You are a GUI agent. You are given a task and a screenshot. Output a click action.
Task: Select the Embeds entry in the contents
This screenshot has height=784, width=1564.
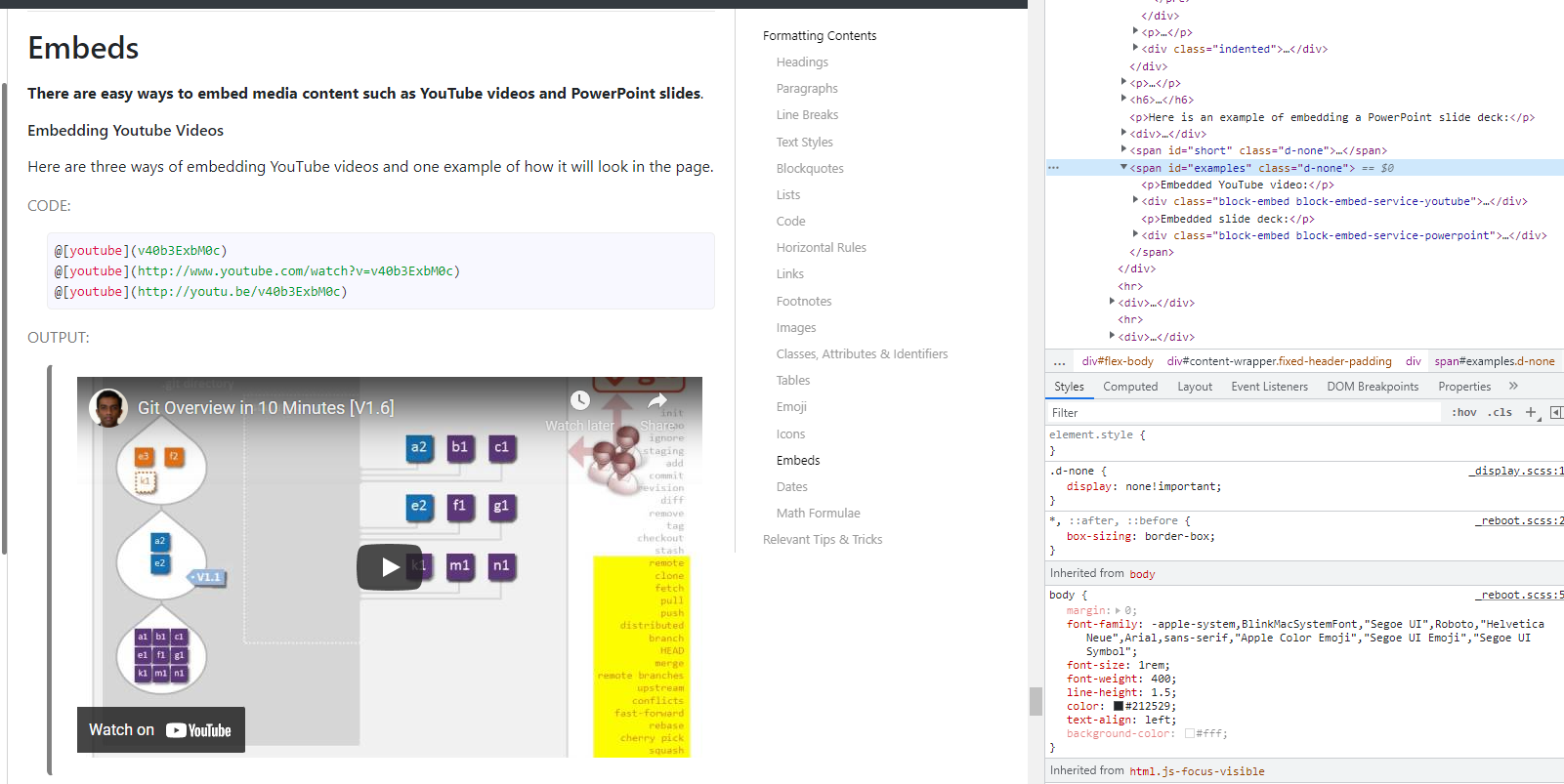798,461
